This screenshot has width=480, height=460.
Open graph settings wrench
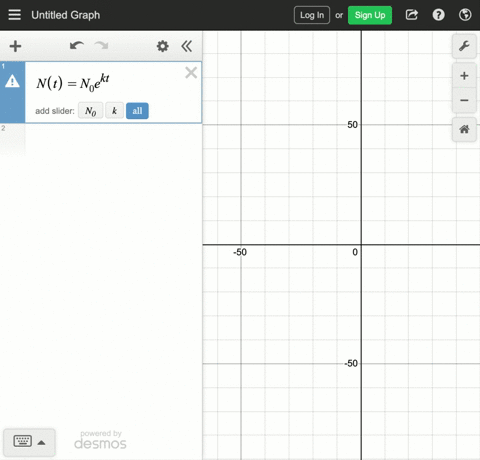coord(464,46)
